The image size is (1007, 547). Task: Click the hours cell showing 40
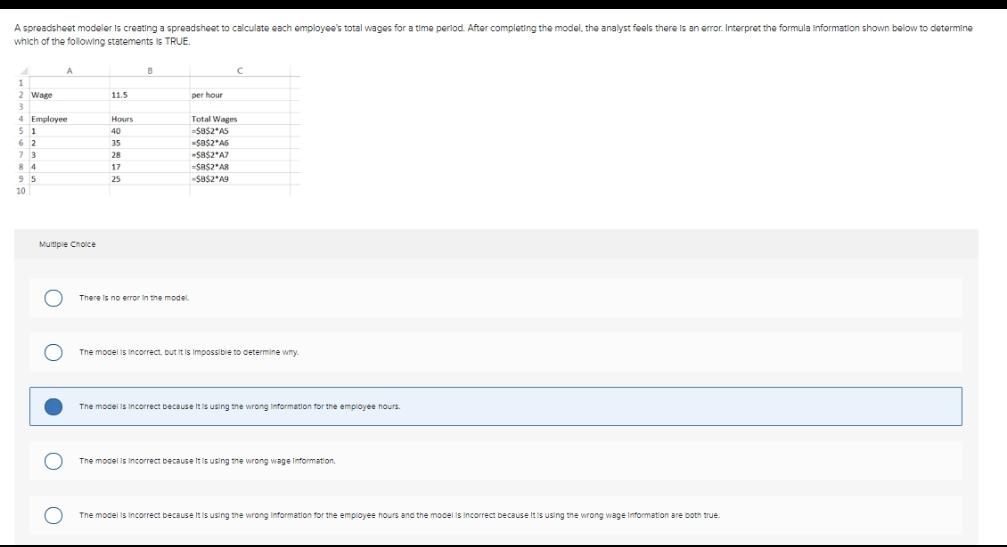point(149,131)
